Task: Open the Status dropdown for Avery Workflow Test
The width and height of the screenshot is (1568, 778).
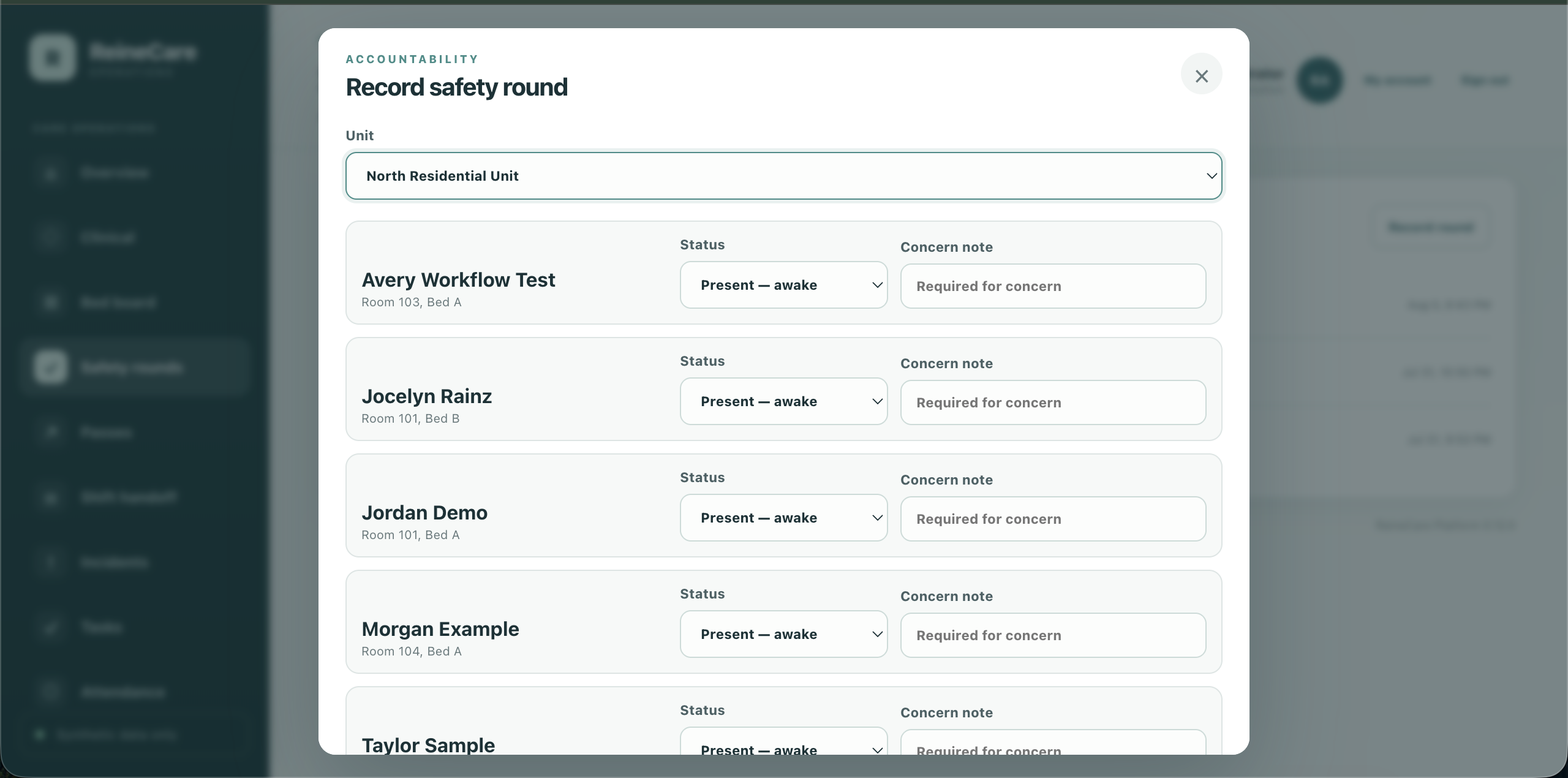Action: point(783,285)
